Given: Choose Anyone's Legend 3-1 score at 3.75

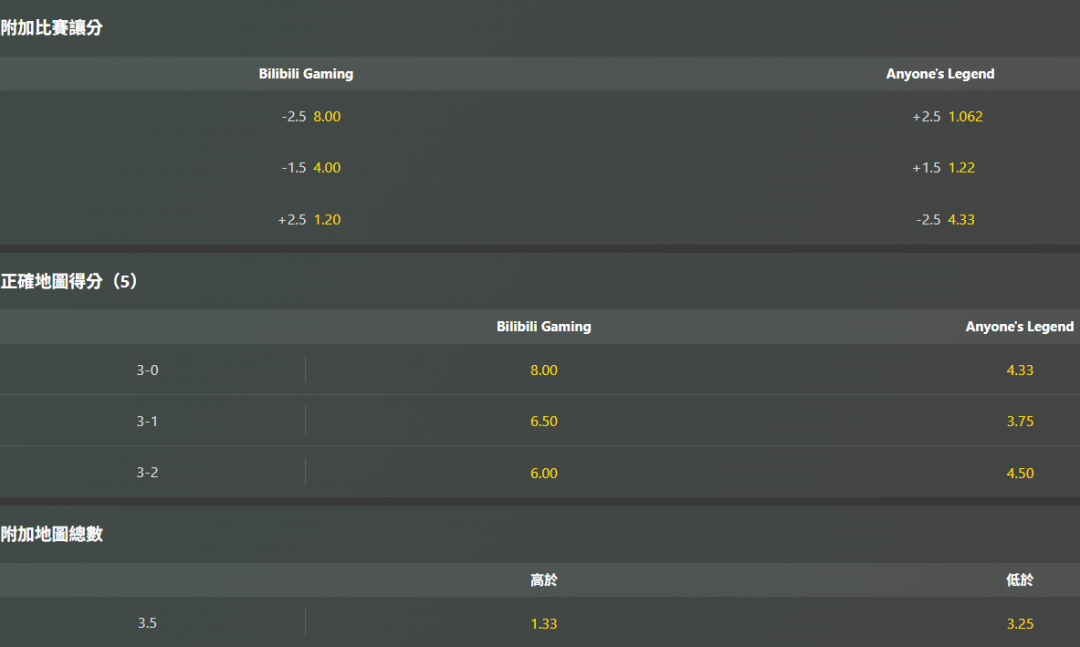Looking at the screenshot, I should [1019, 421].
